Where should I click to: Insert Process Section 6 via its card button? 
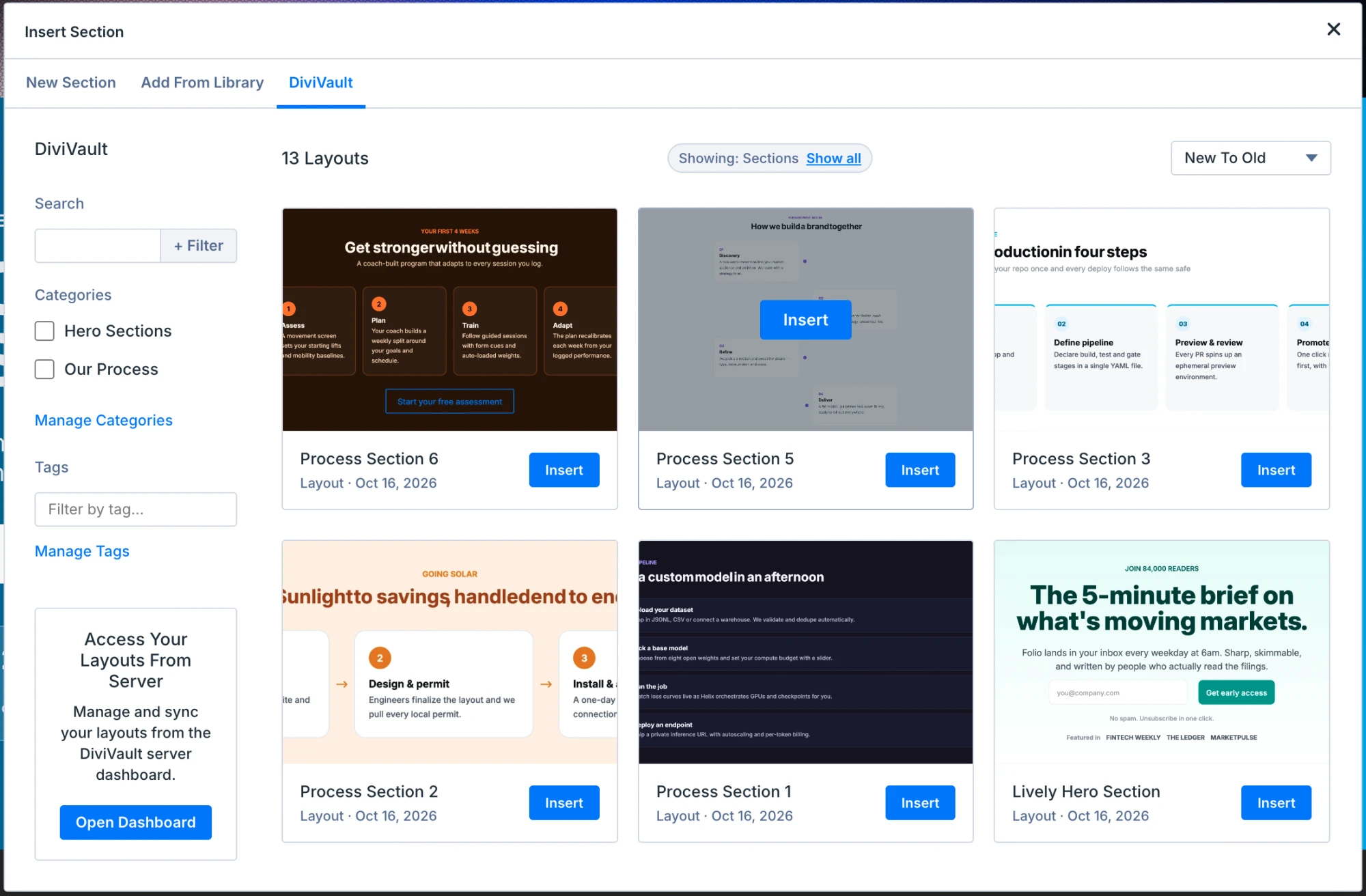pos(564,470)
